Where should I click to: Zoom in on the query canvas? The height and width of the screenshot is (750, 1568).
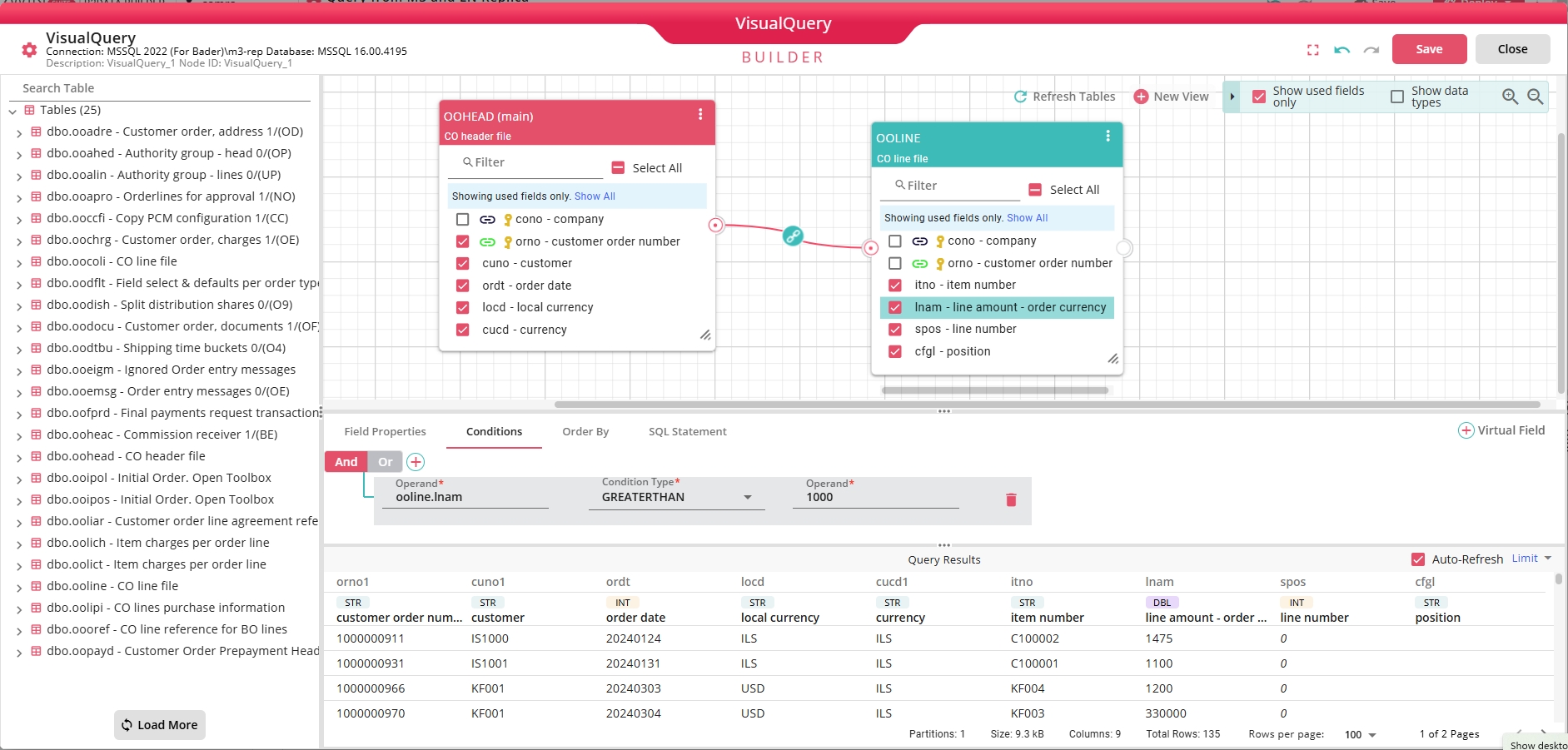[1510, 97]
